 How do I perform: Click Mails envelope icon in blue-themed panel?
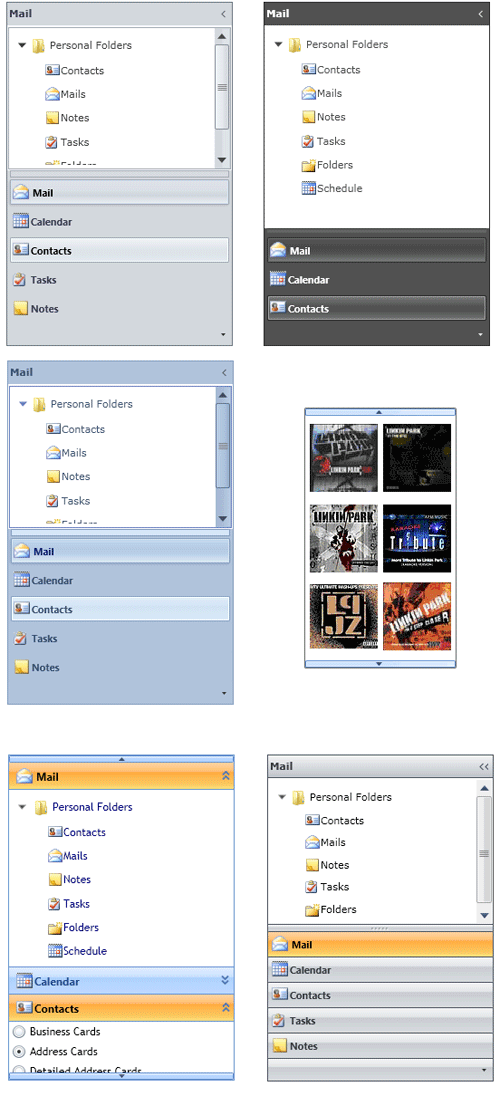coord(53,452)
